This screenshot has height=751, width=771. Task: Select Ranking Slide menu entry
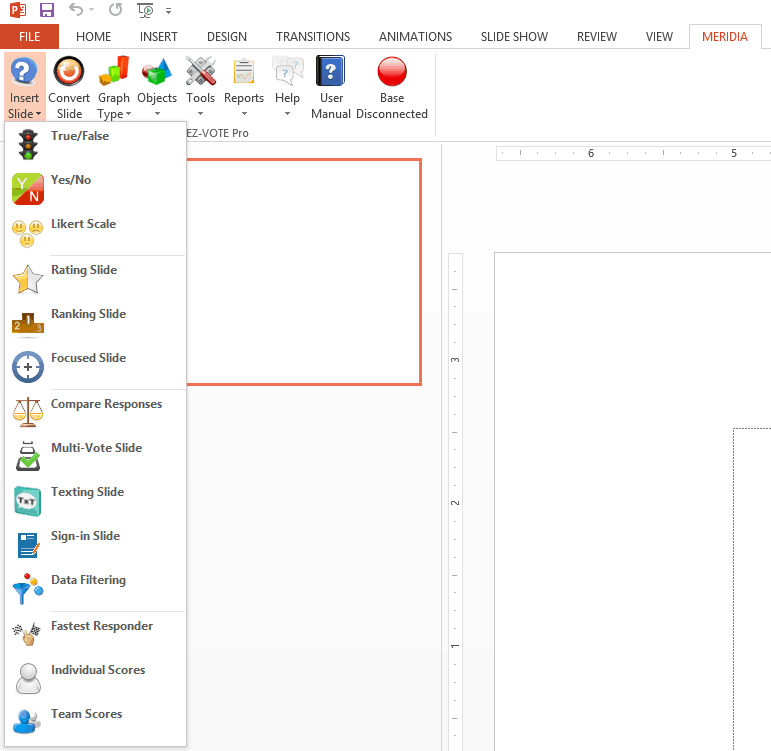(96, 323)
